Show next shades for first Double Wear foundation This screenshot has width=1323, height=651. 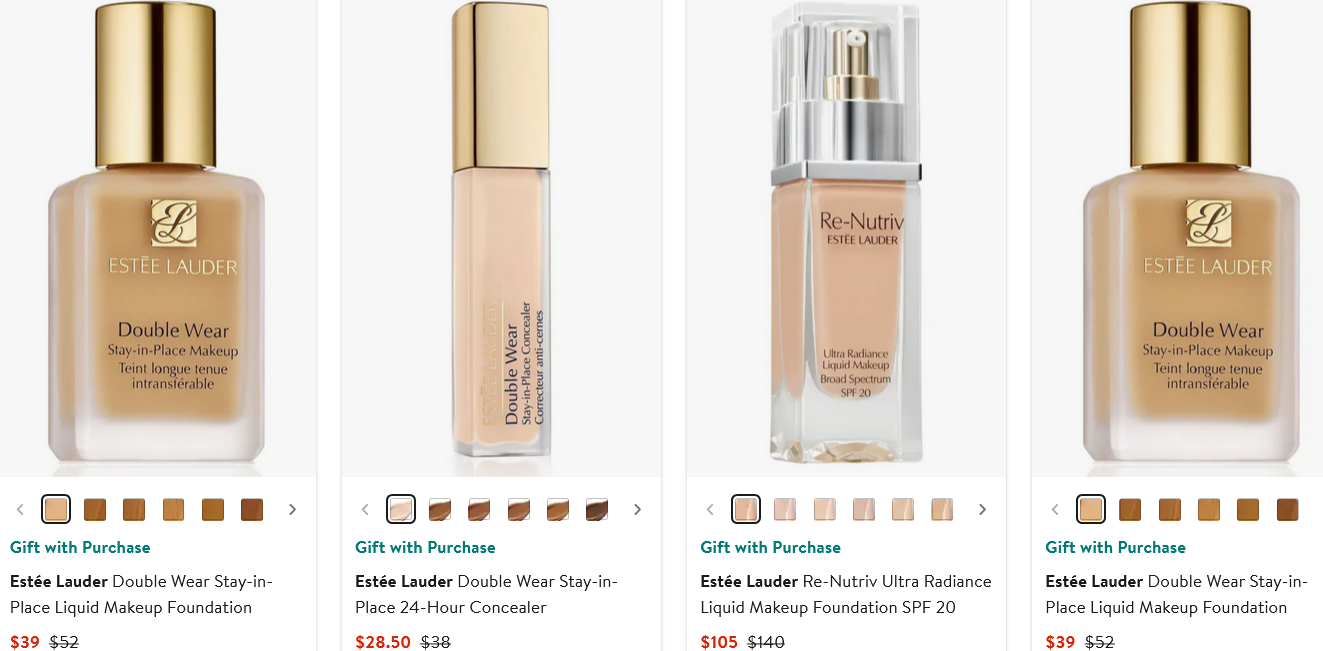coord(292,509)
